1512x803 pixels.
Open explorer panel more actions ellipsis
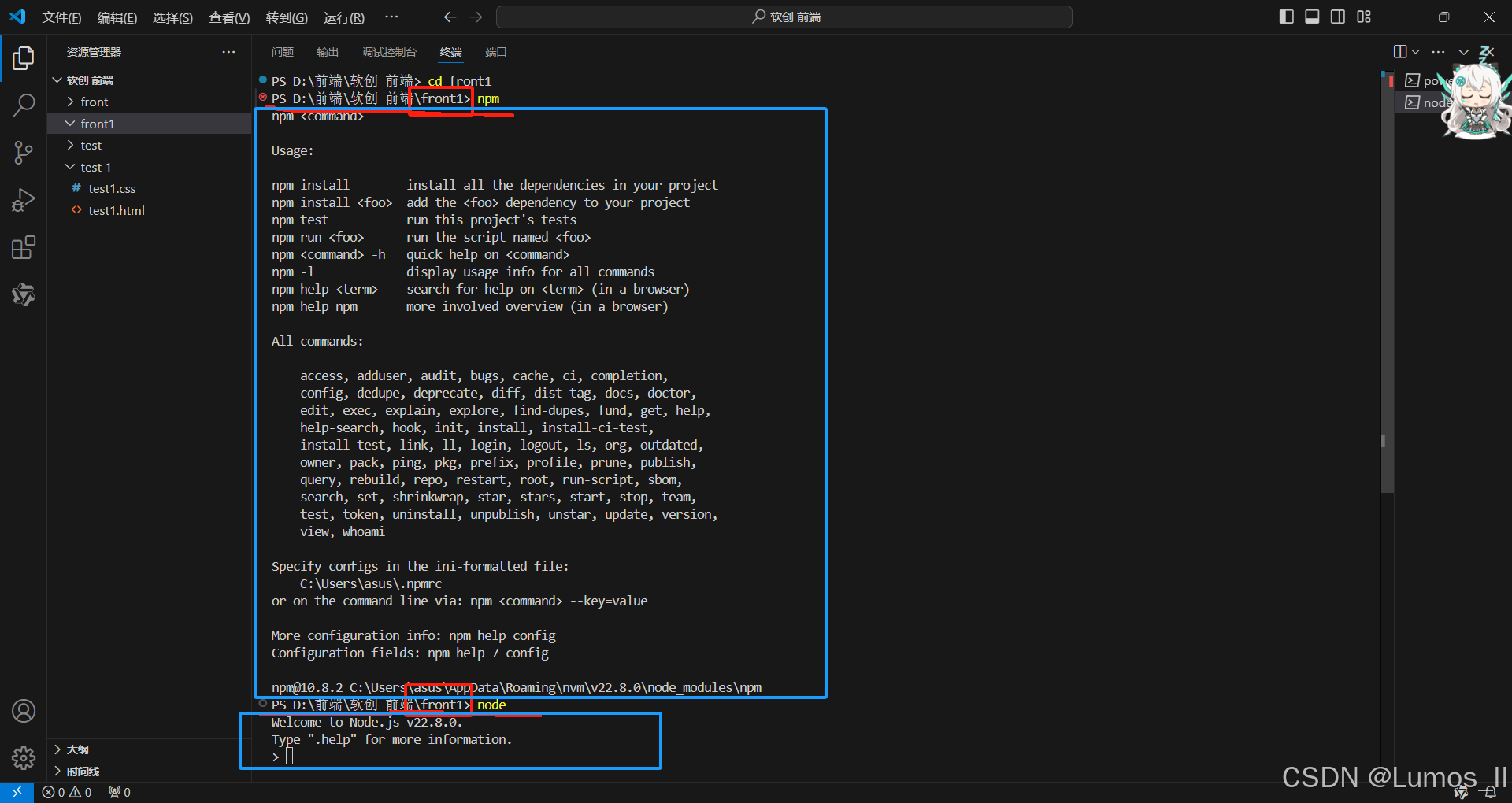pos(228,52)
